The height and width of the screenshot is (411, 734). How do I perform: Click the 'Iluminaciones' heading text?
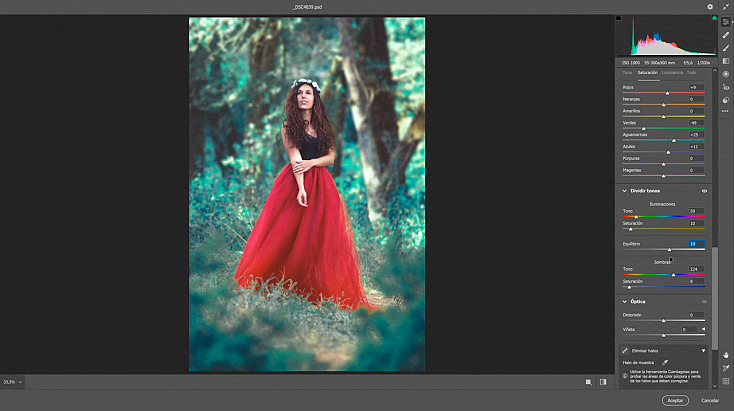[x=662, y=204]
